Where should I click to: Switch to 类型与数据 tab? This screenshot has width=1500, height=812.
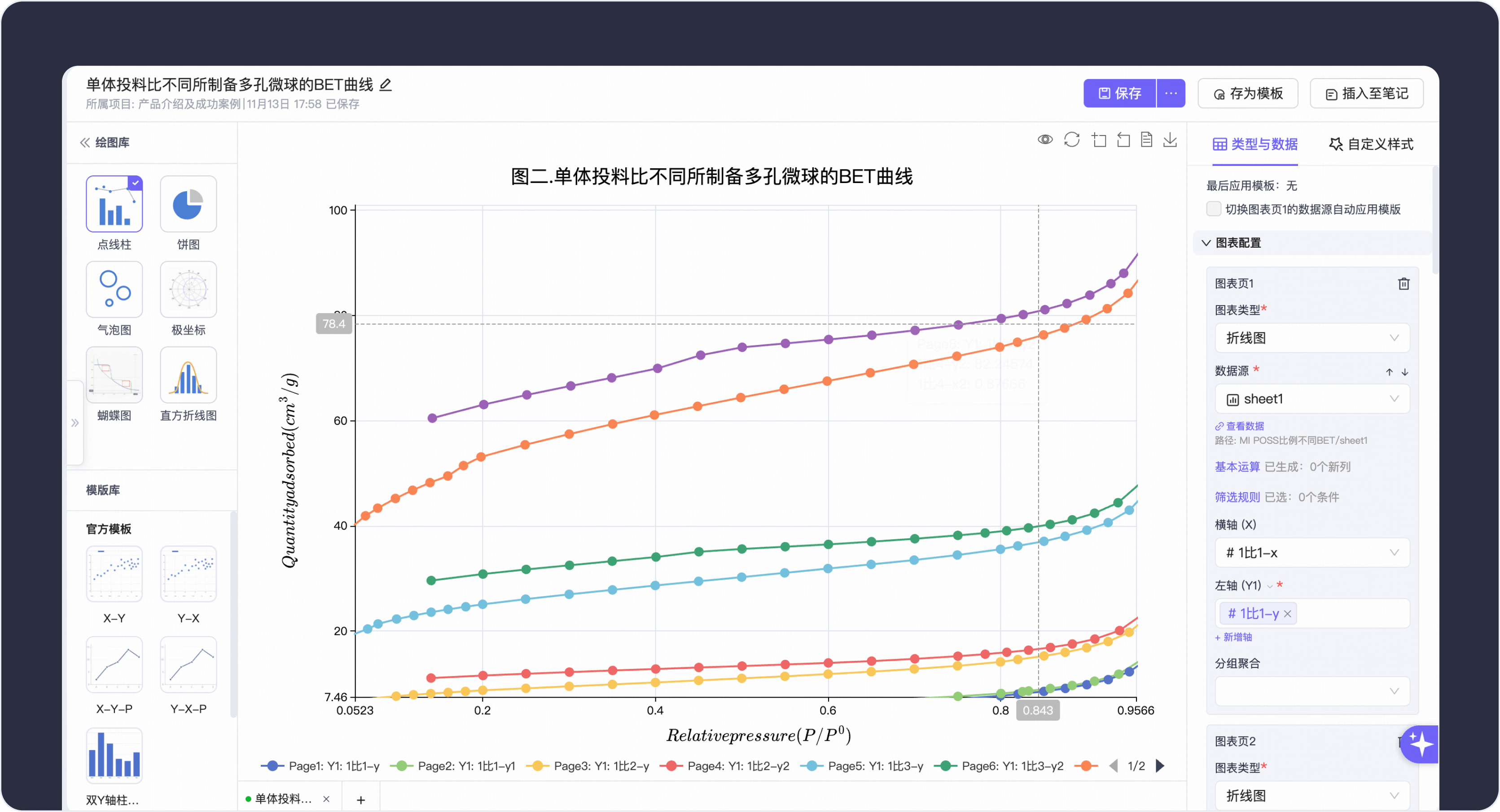[1255, 144]
